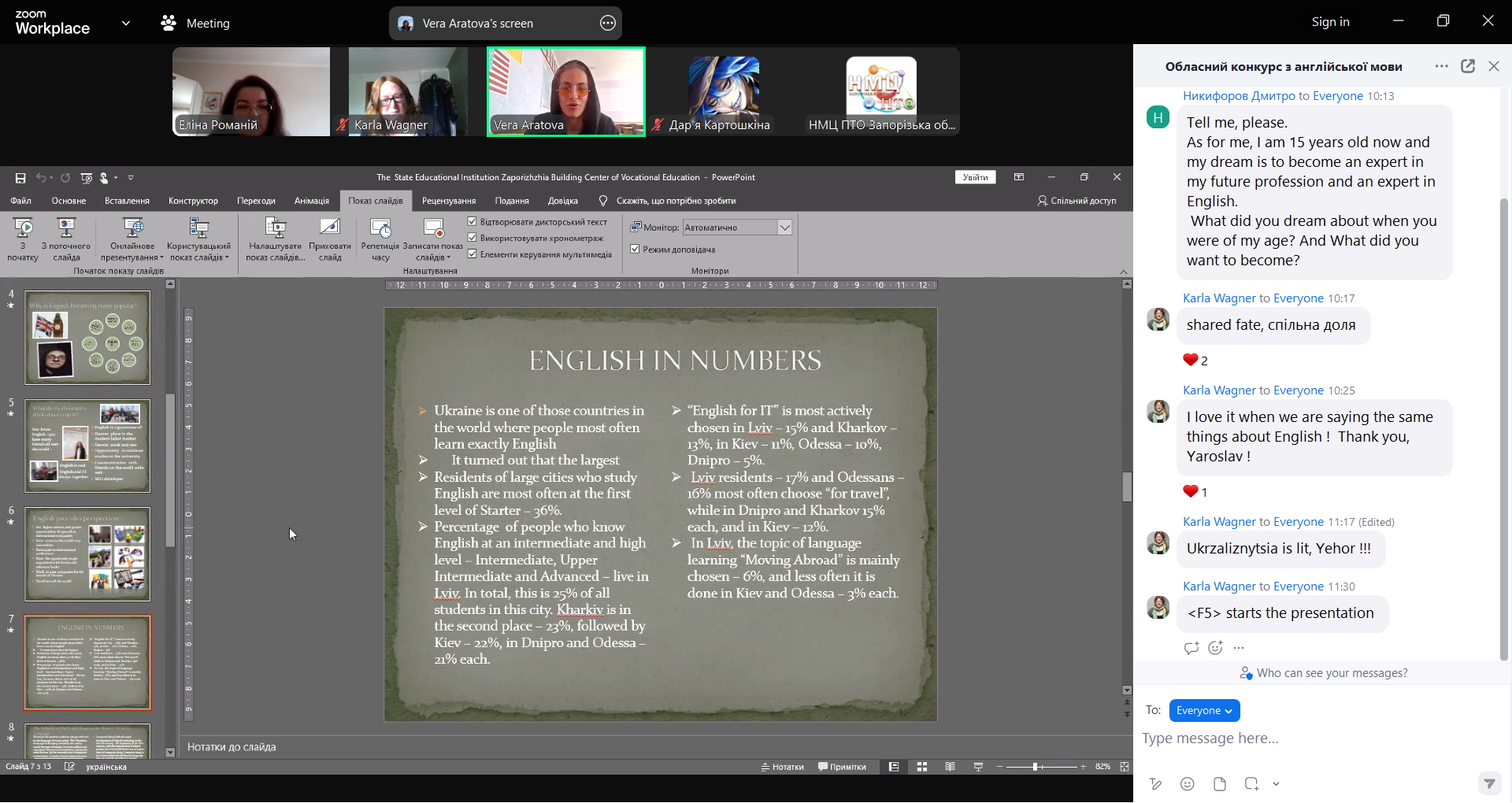The image size is (1512, 803).
Task: Click the Hide Slide ribbon icon
Action: click(329, 229)
